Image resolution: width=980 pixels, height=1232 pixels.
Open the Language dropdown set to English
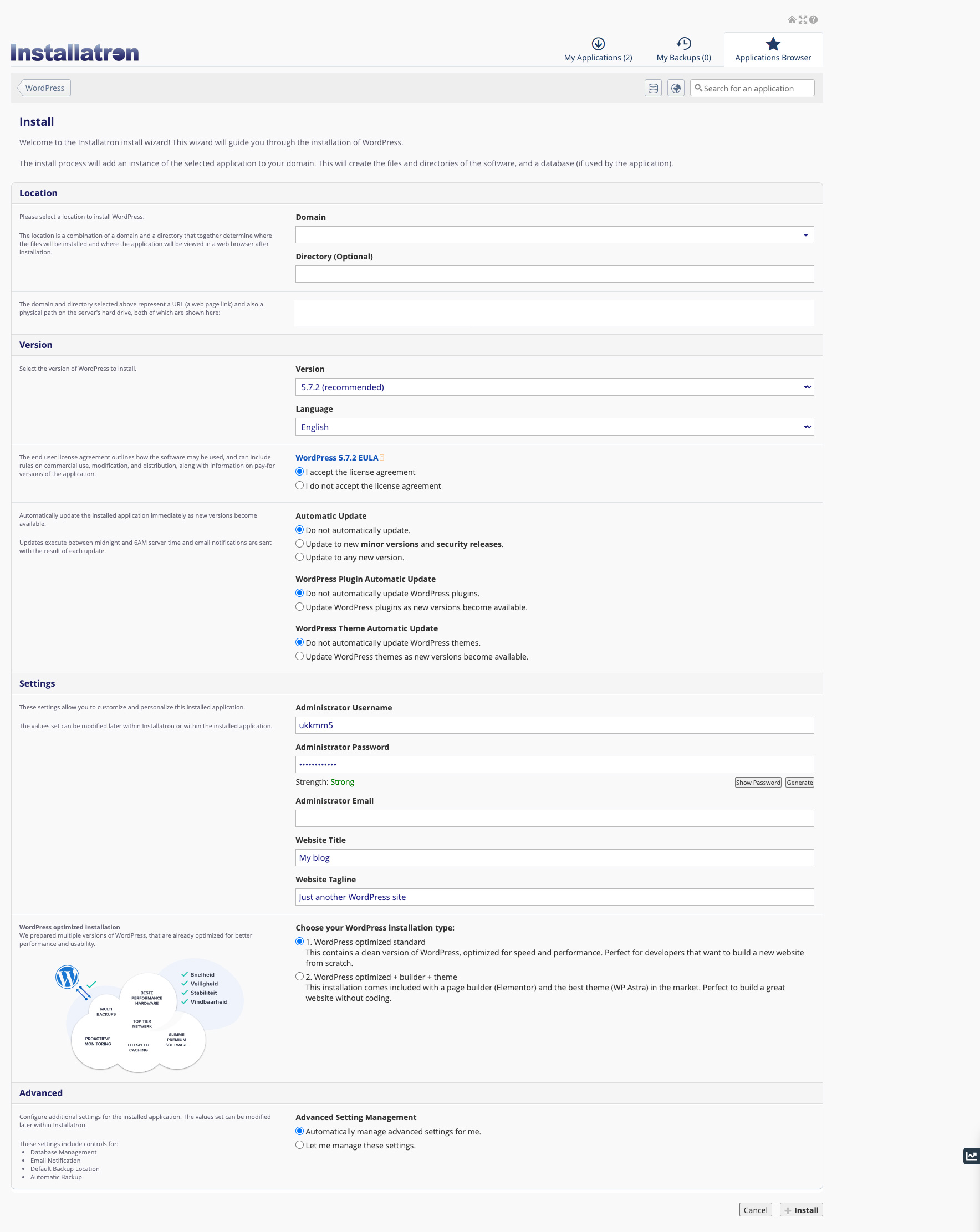click(554, 427)
